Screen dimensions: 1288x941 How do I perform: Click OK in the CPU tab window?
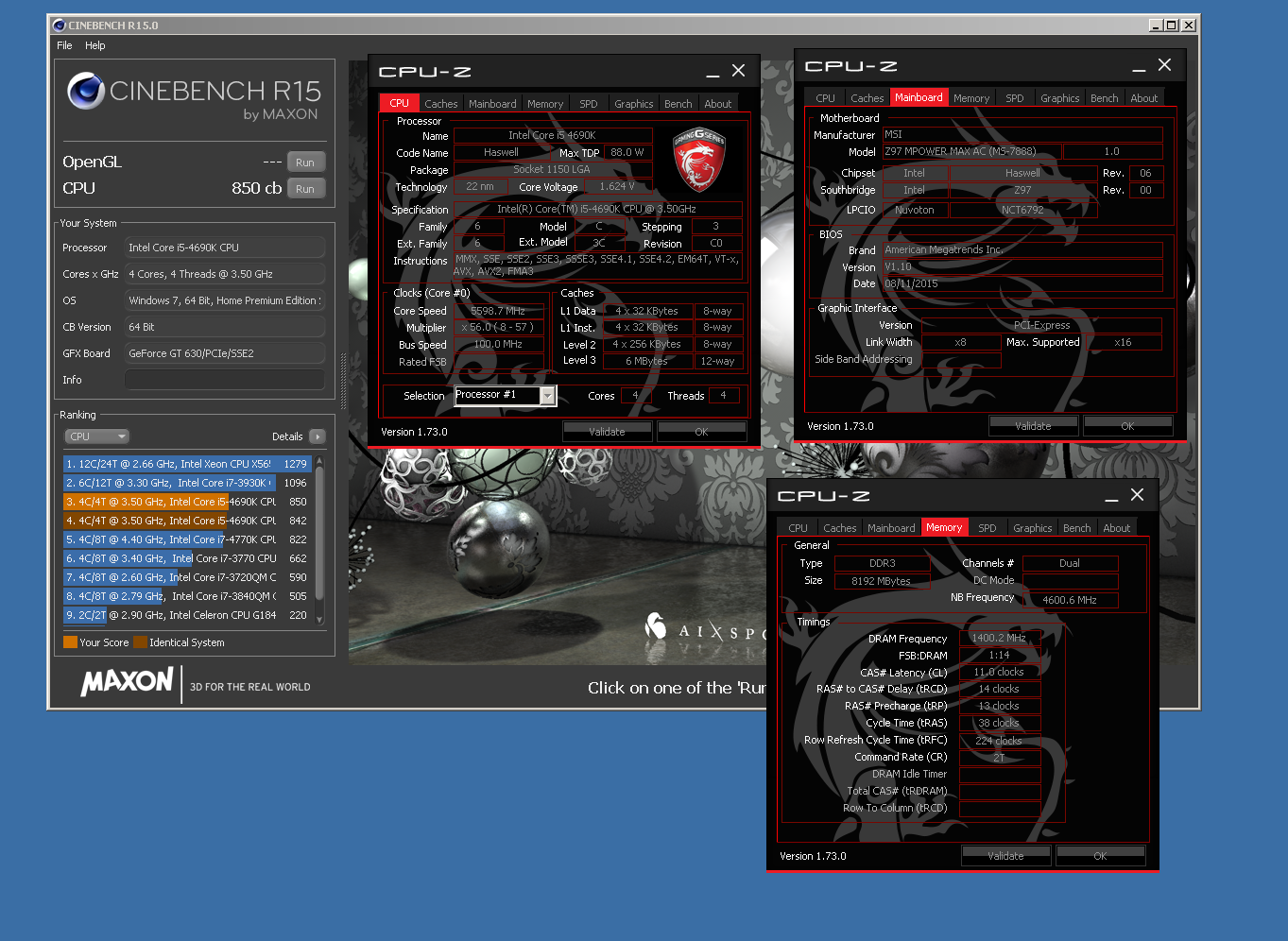click(x=701, y=432)
